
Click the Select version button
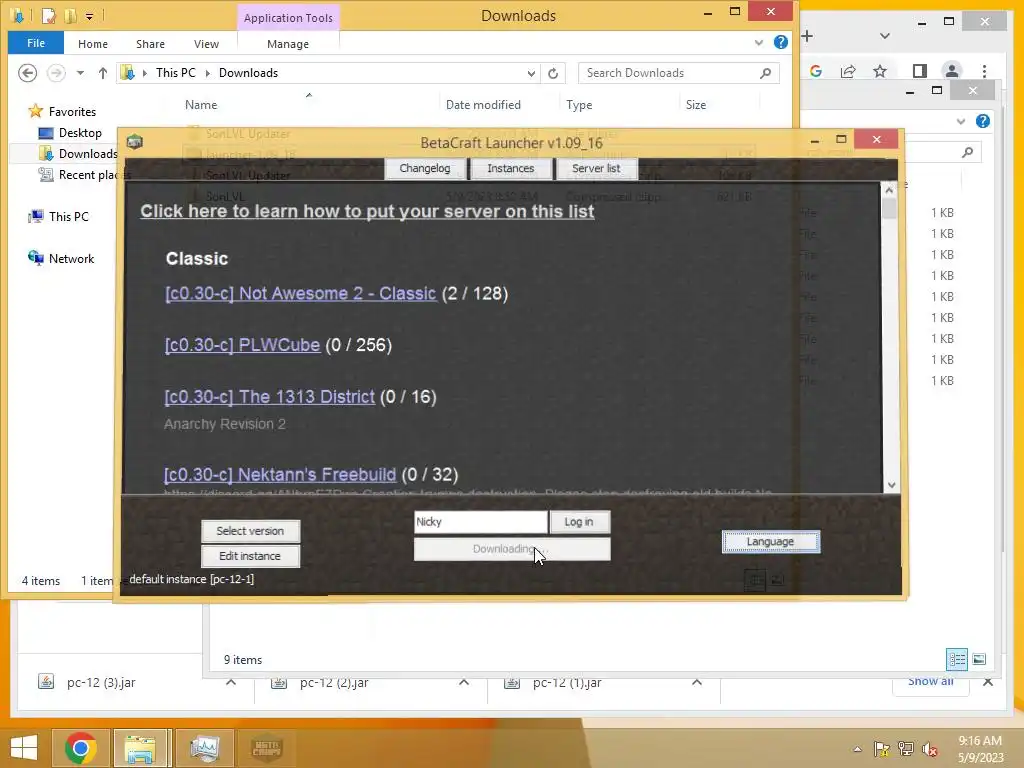(x=251, y=531)
